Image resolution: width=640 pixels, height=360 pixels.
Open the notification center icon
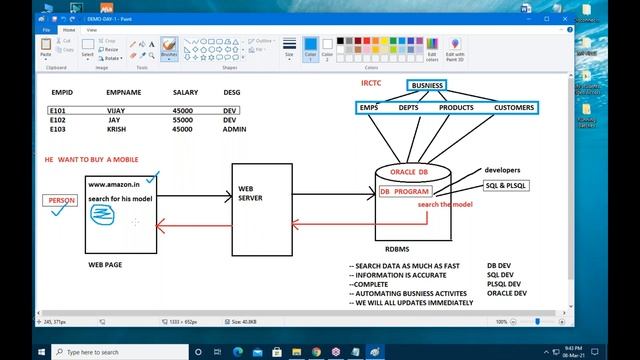pyautogui.click(x=595, y=352)
